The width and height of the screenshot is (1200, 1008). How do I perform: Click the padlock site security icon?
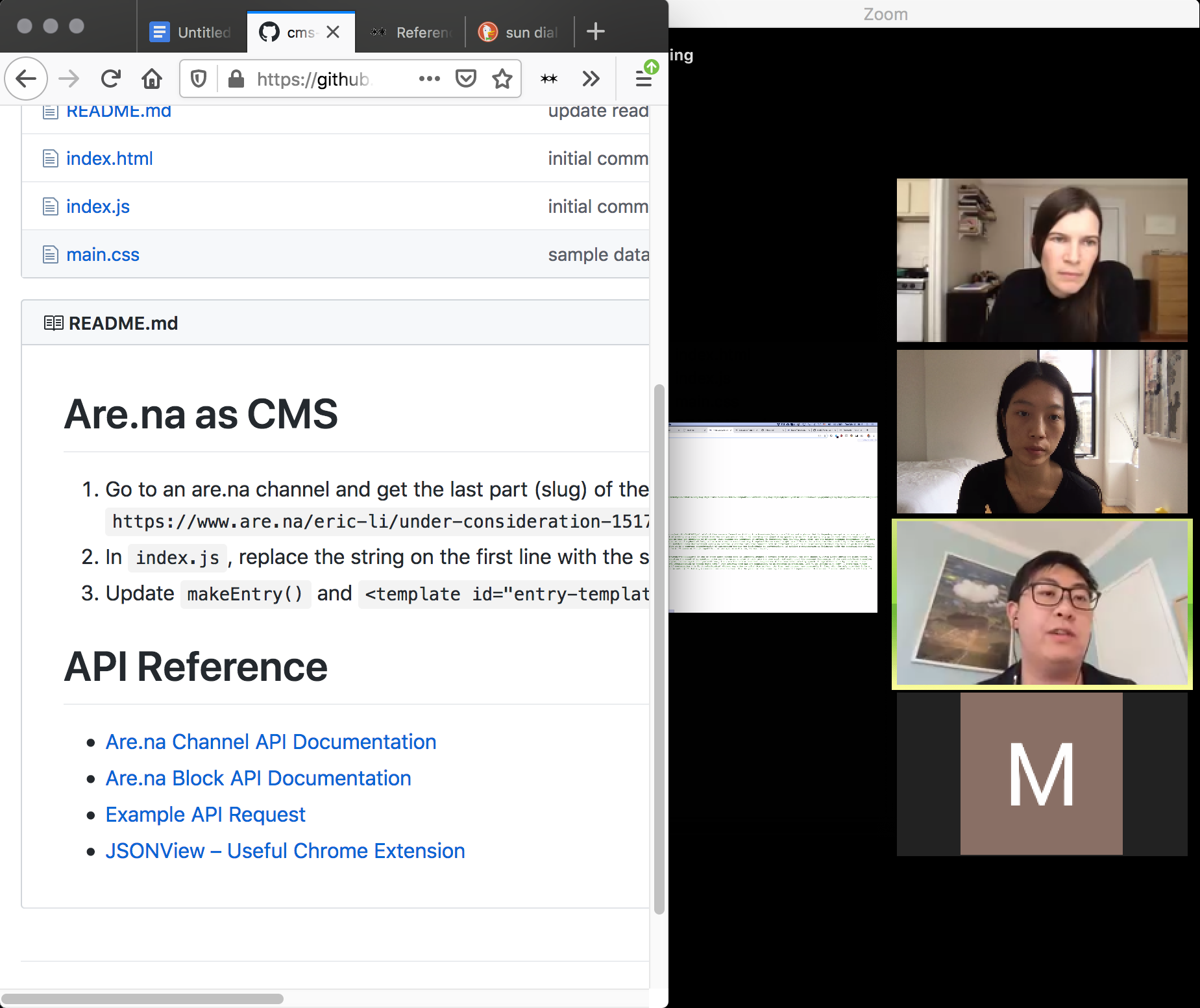click(x=236, y=79)
